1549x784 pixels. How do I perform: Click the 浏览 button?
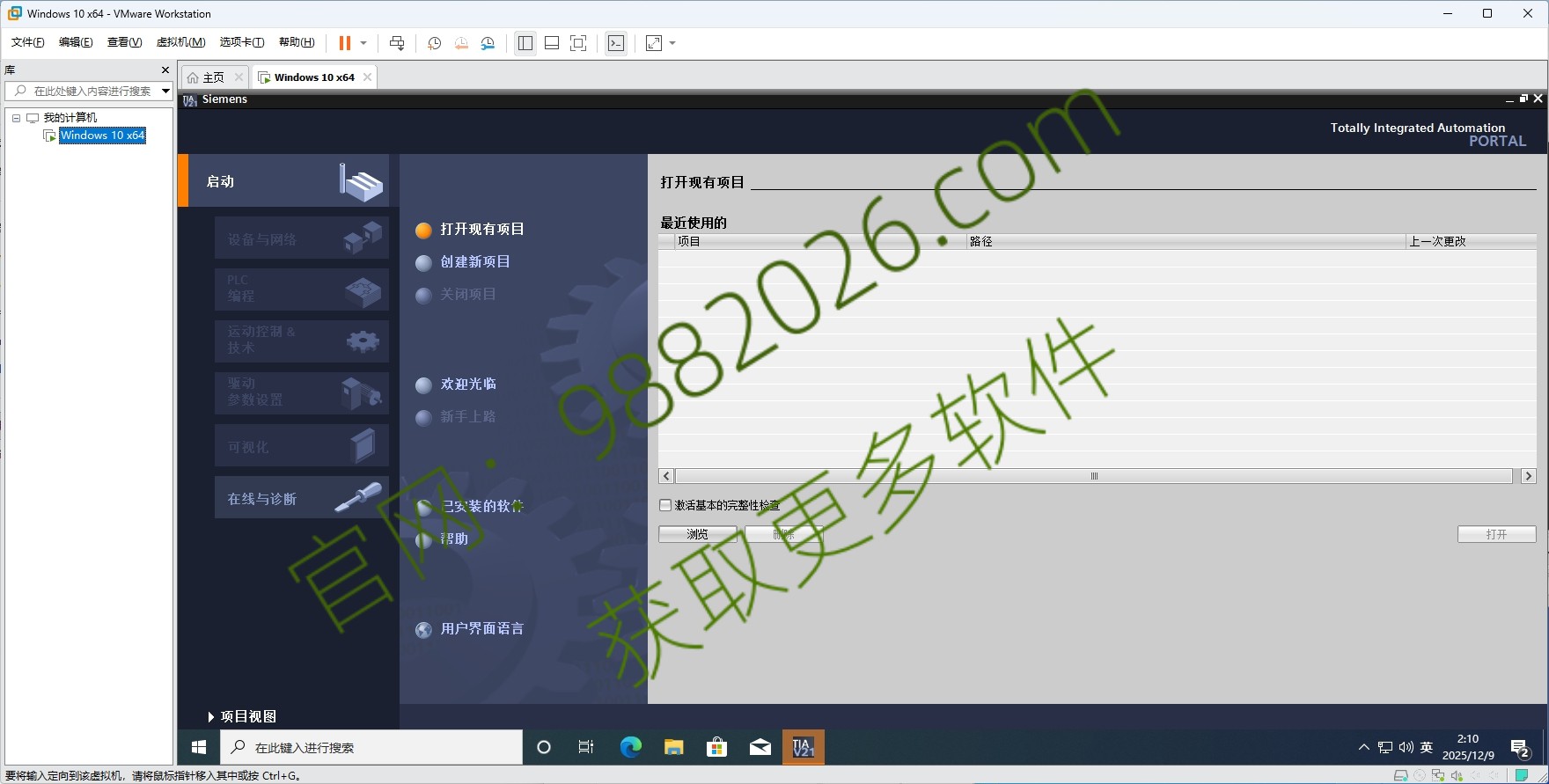pyautogui.click(x=698, y=534)
